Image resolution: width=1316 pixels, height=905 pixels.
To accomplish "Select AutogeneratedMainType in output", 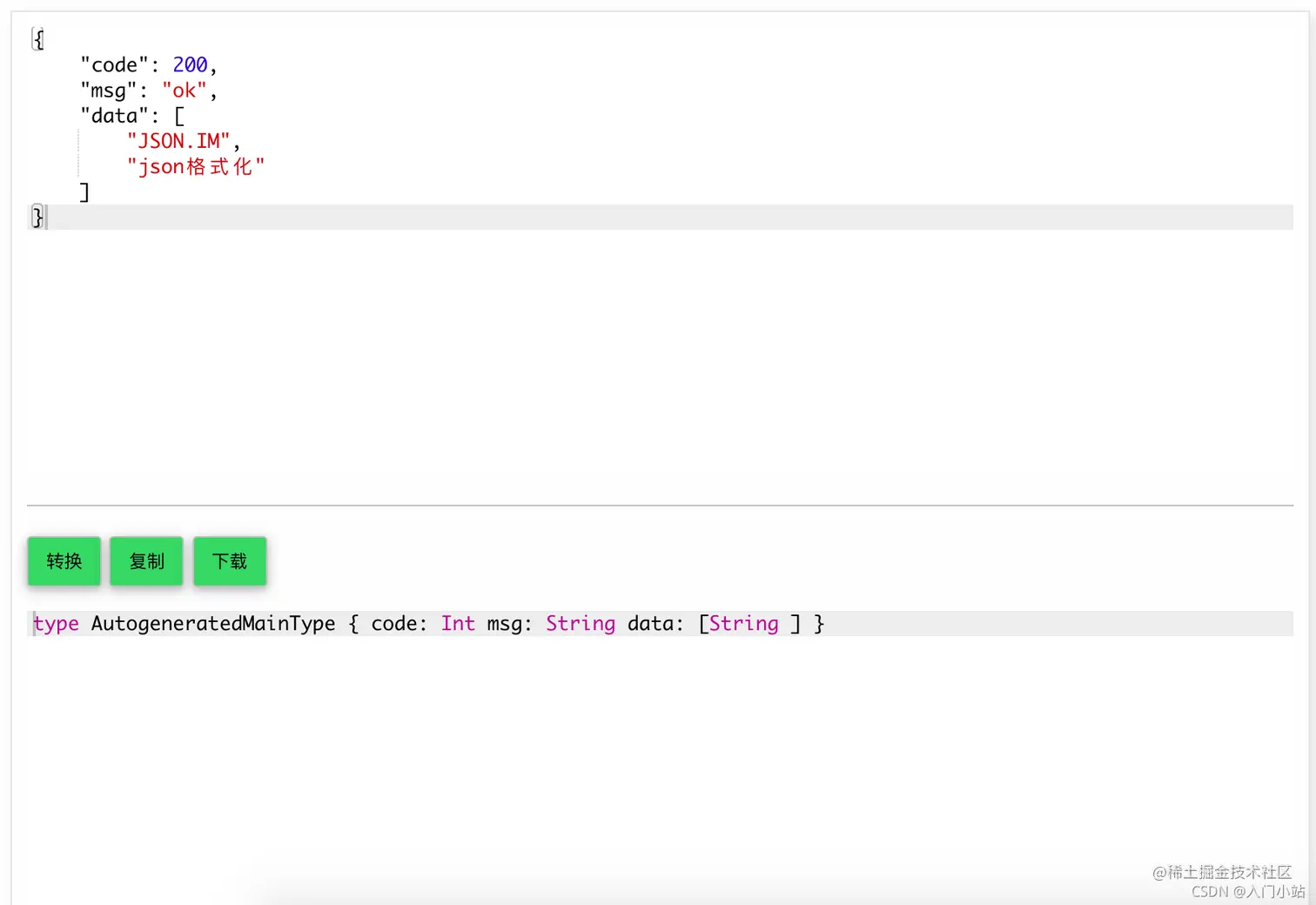I will click(x=213, y=624).
